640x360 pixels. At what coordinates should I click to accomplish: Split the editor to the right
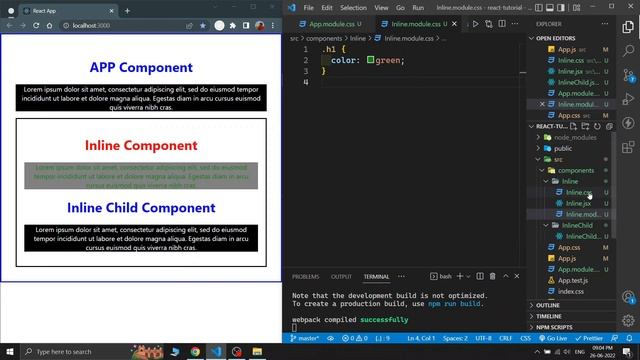(502, 24)
